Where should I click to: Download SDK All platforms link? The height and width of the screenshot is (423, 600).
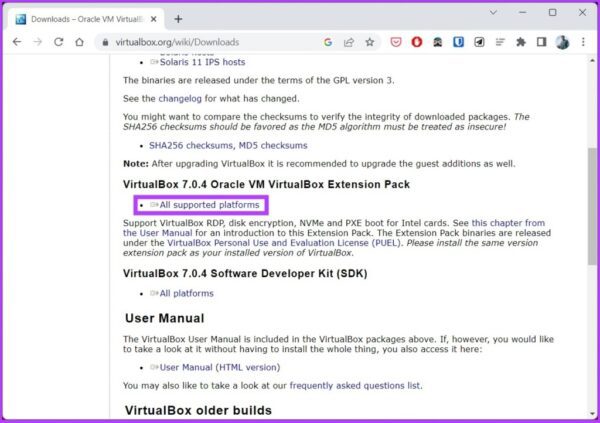[186, 293]
